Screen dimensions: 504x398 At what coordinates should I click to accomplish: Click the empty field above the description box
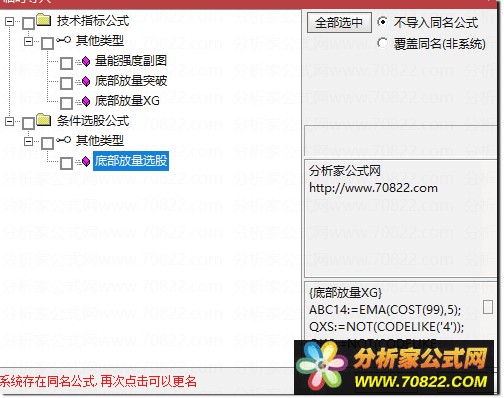[400, 141]
